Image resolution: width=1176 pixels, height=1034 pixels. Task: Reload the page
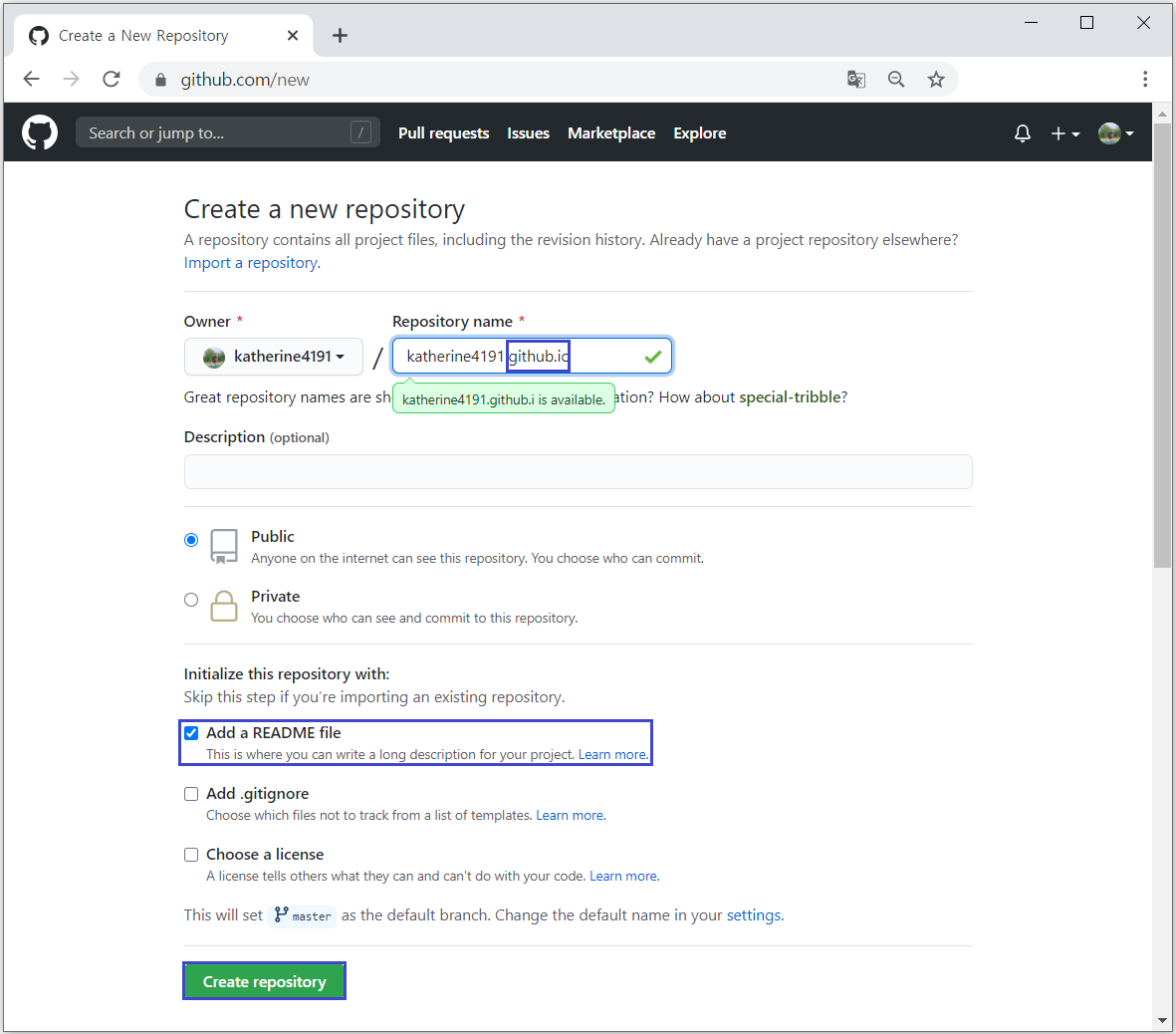tap(112, 79)
